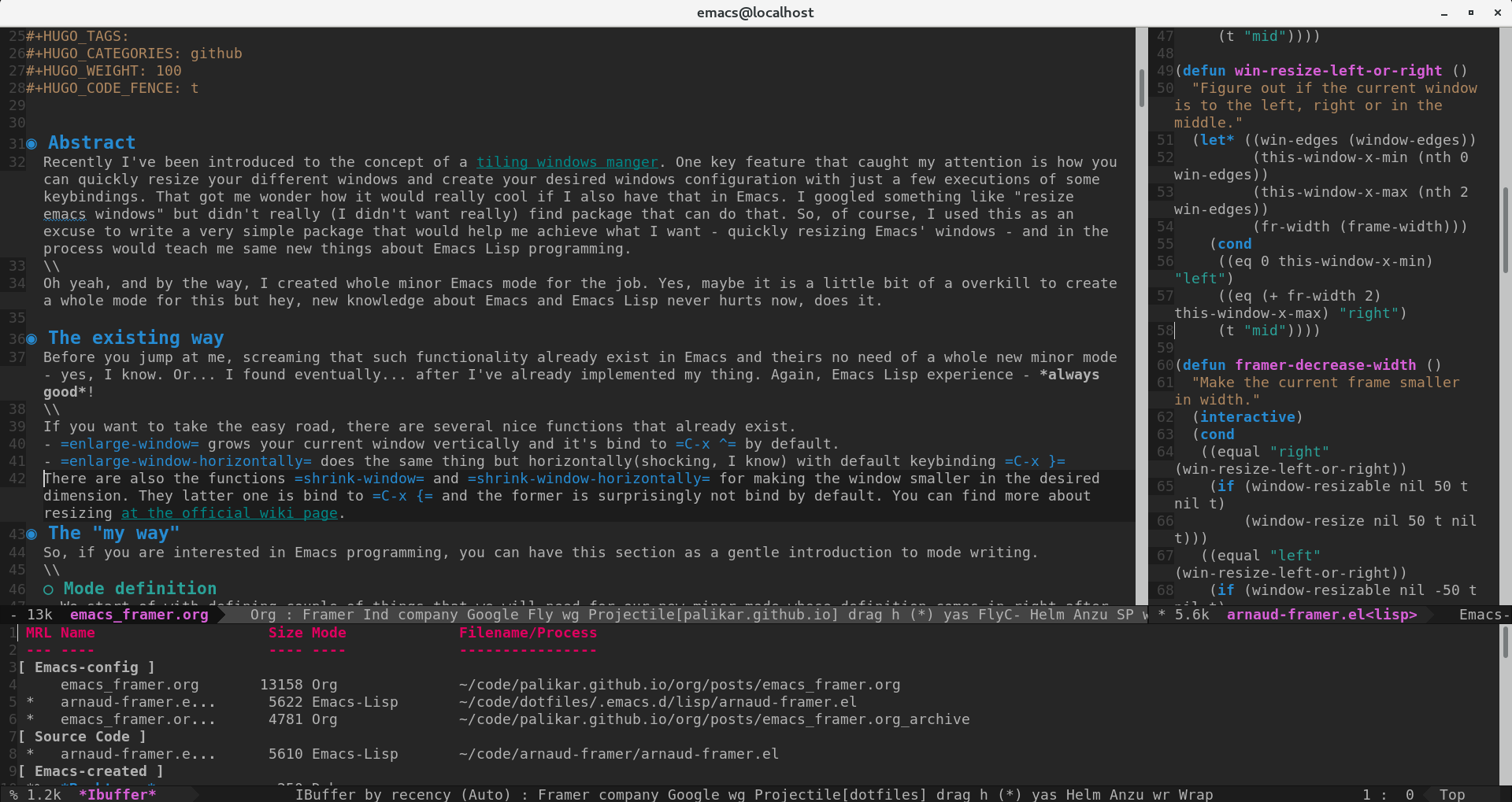Select emacs_framer.or... archive buffer row
Viewport: 1512px width, 802px height.
138,719
